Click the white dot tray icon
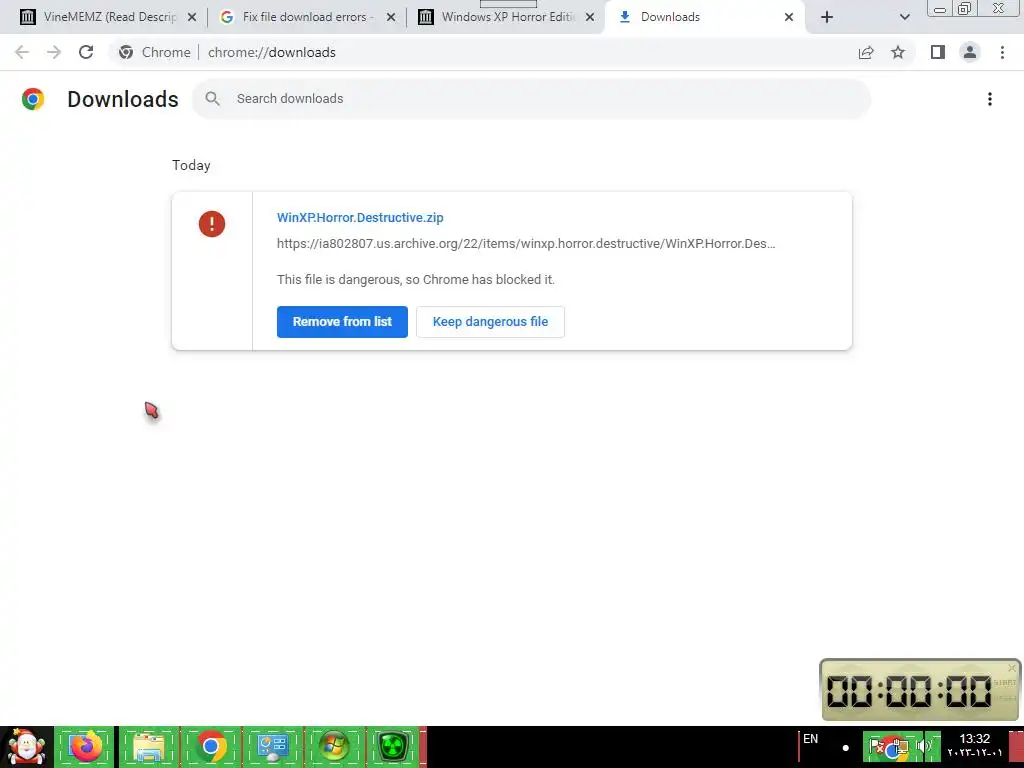This screenshot has height=768, width=1024. click(x=846, y=748)
